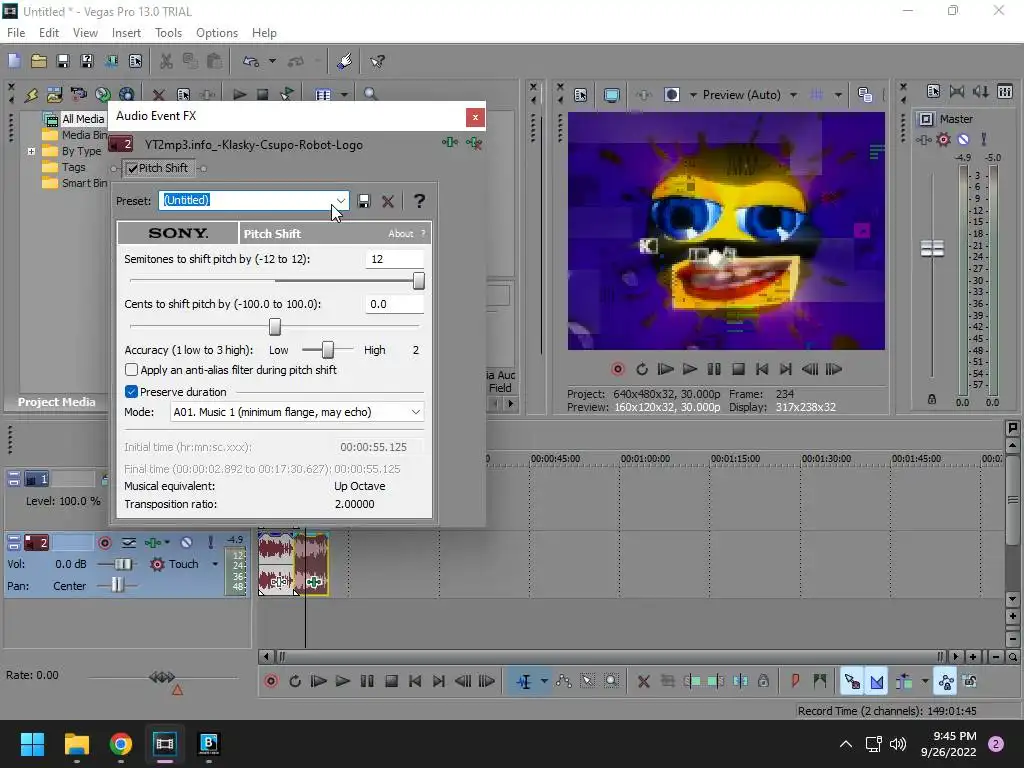Viewport: 1024px width, 768px height.
Task: Click the Plug-In Chain icon in Audio Event FX
Action: tap(450, 142)
